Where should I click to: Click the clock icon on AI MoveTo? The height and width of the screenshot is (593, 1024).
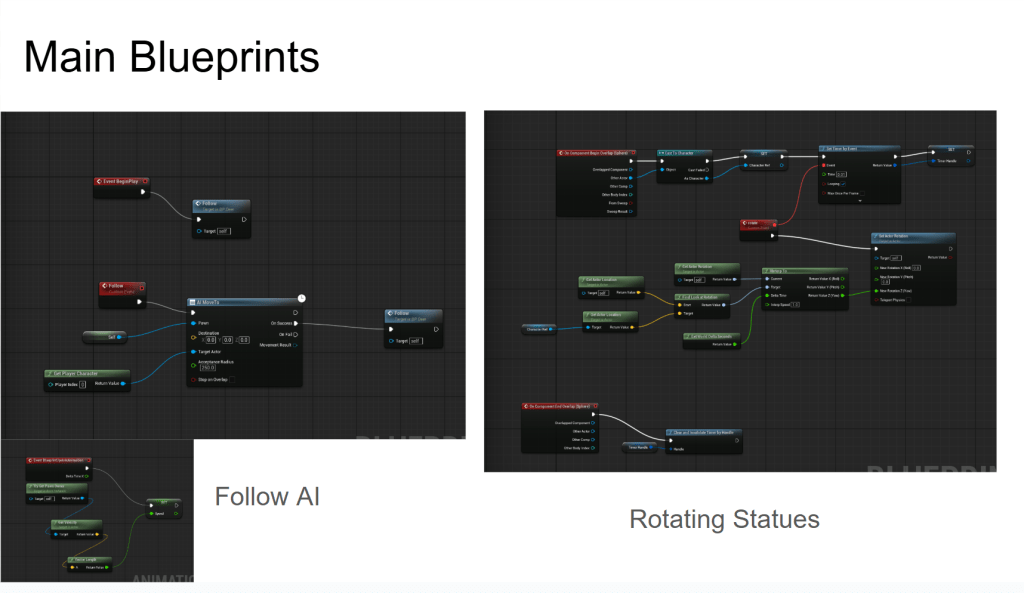click(x=301, y=297)
